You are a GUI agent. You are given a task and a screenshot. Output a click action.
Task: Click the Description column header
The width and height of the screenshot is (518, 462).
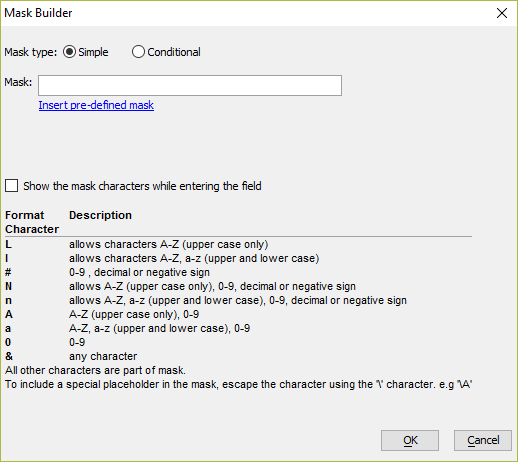coord(100,215)
